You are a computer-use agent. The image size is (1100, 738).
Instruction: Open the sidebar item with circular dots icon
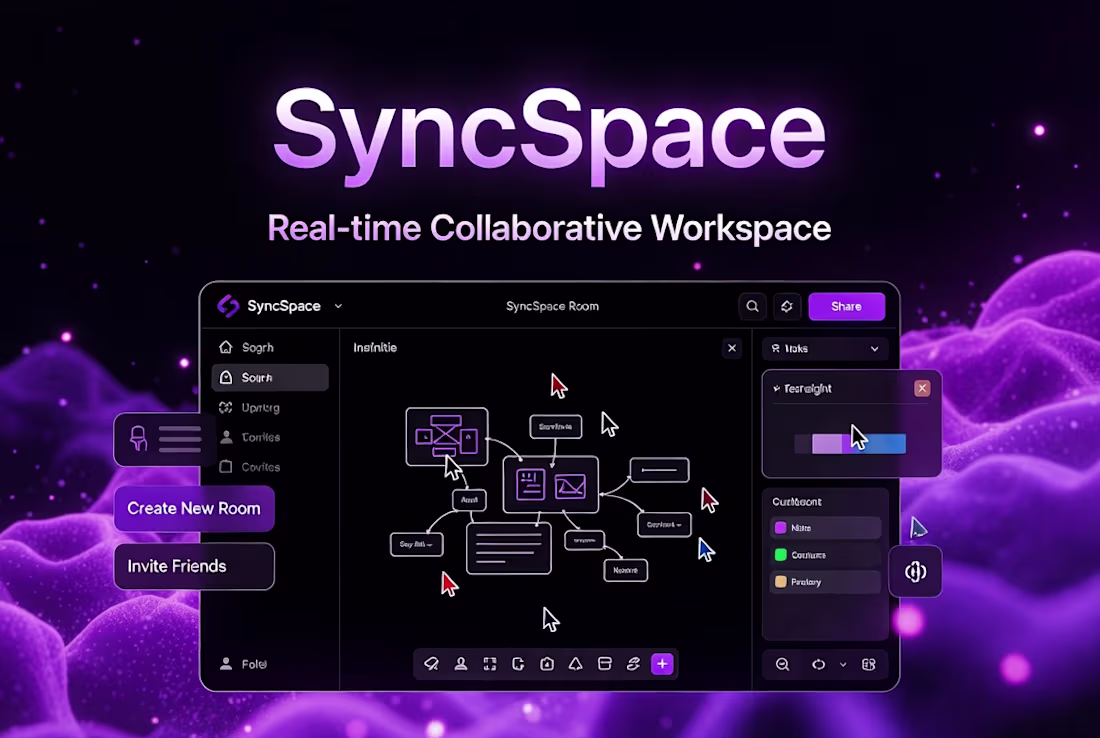(x=270, y=408)
